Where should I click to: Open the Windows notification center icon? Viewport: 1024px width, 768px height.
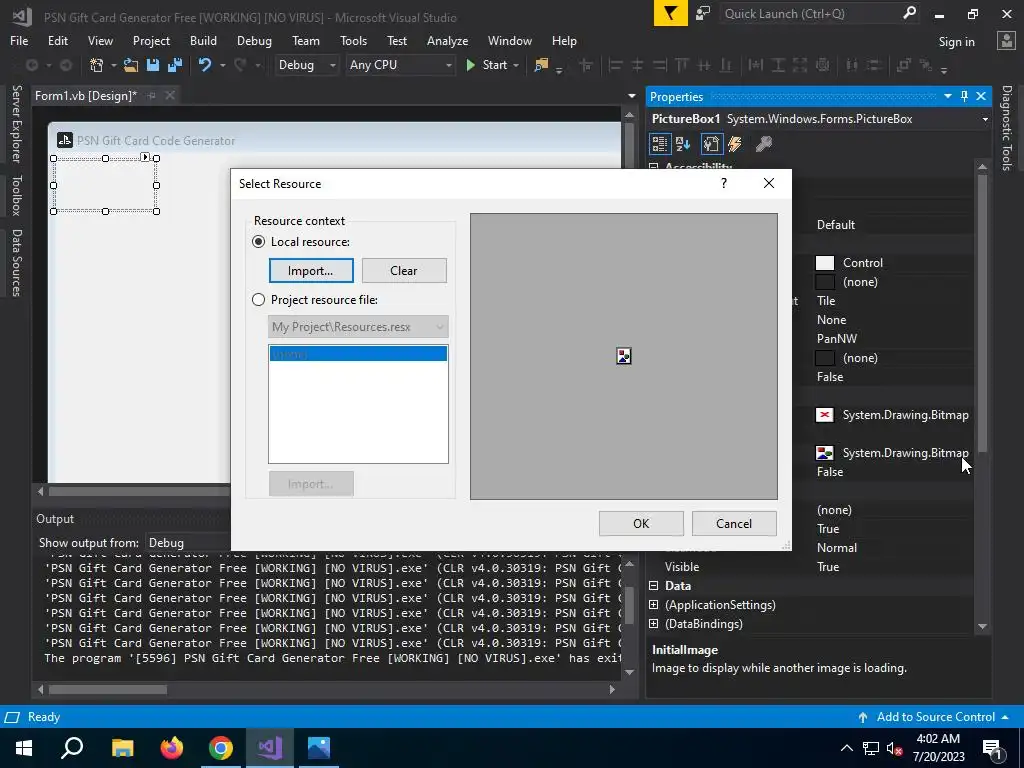pos(991,748)
